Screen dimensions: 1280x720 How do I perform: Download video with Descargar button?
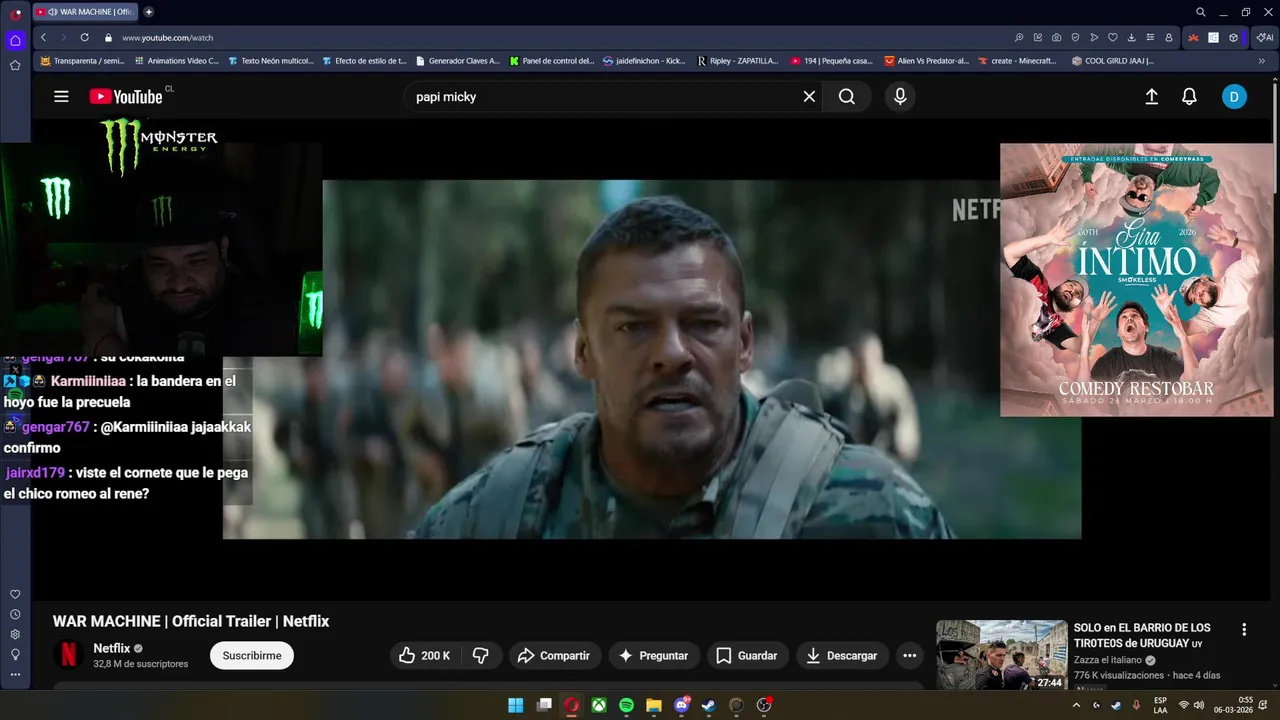coord(841,656)
